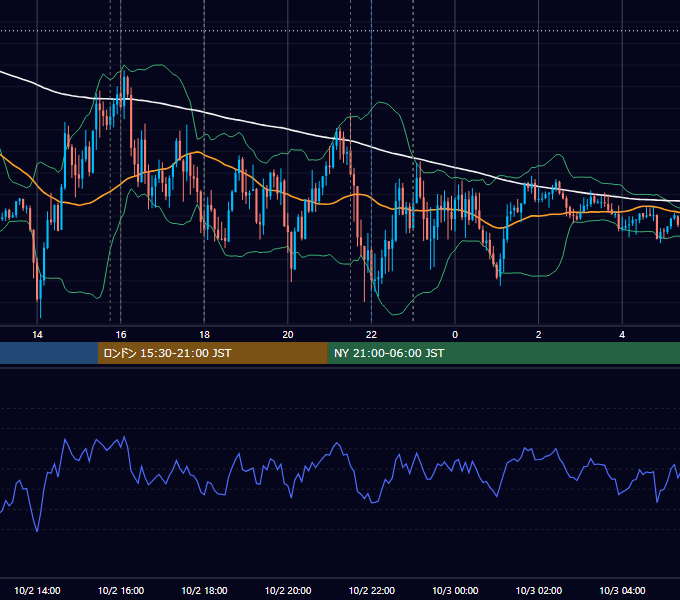The height and width of the screenshot is (600, 680).
Task: Click the 14 hour label on price chart axis
Action: [x=37, y=335]
